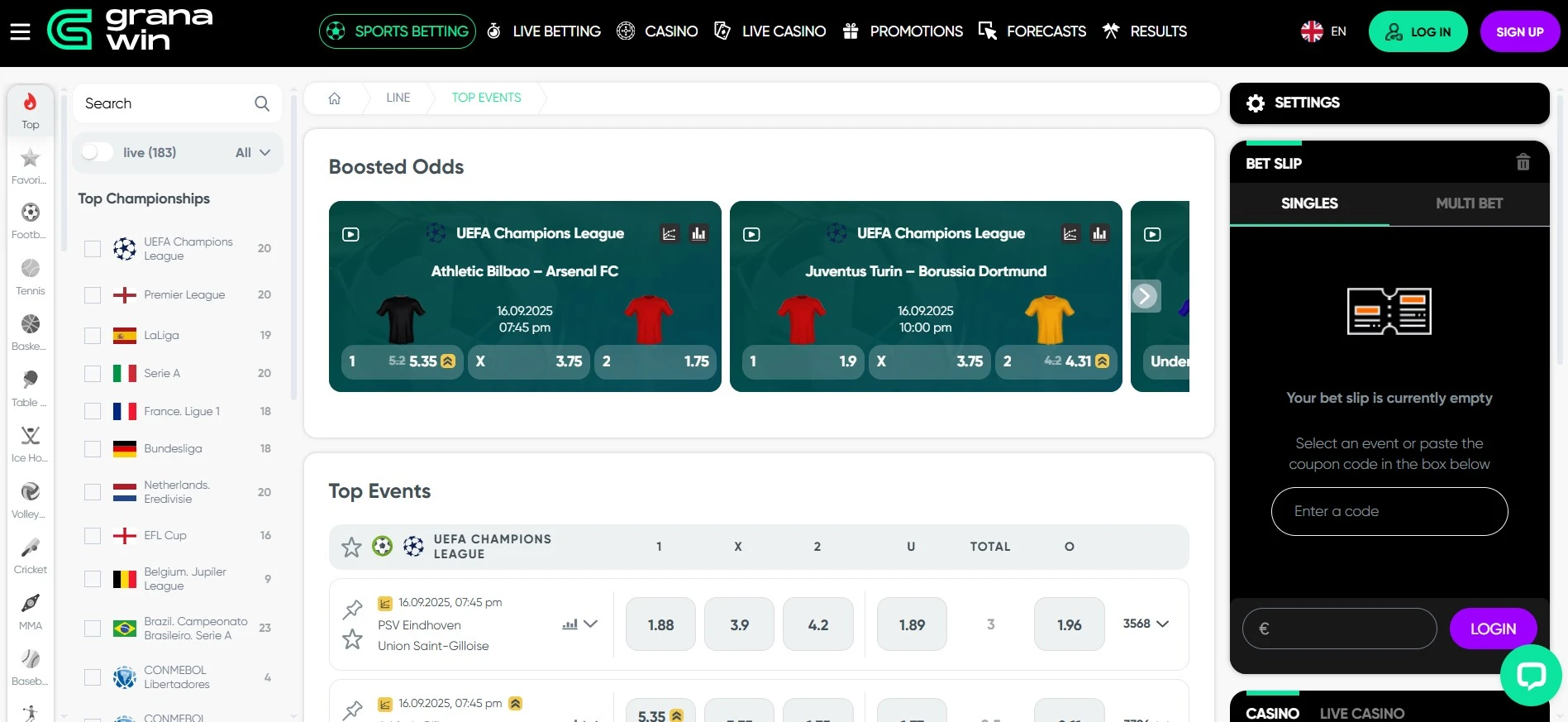Select odds 1.88 for PSV Eindhoven
The image size is (1568, 722).
click(660, 624)
